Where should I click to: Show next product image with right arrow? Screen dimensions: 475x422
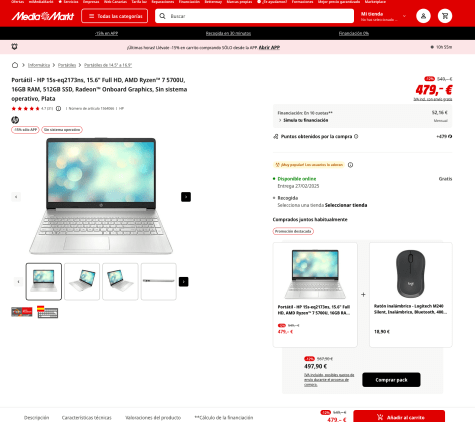pyautogui.click(x=186, y=197)
